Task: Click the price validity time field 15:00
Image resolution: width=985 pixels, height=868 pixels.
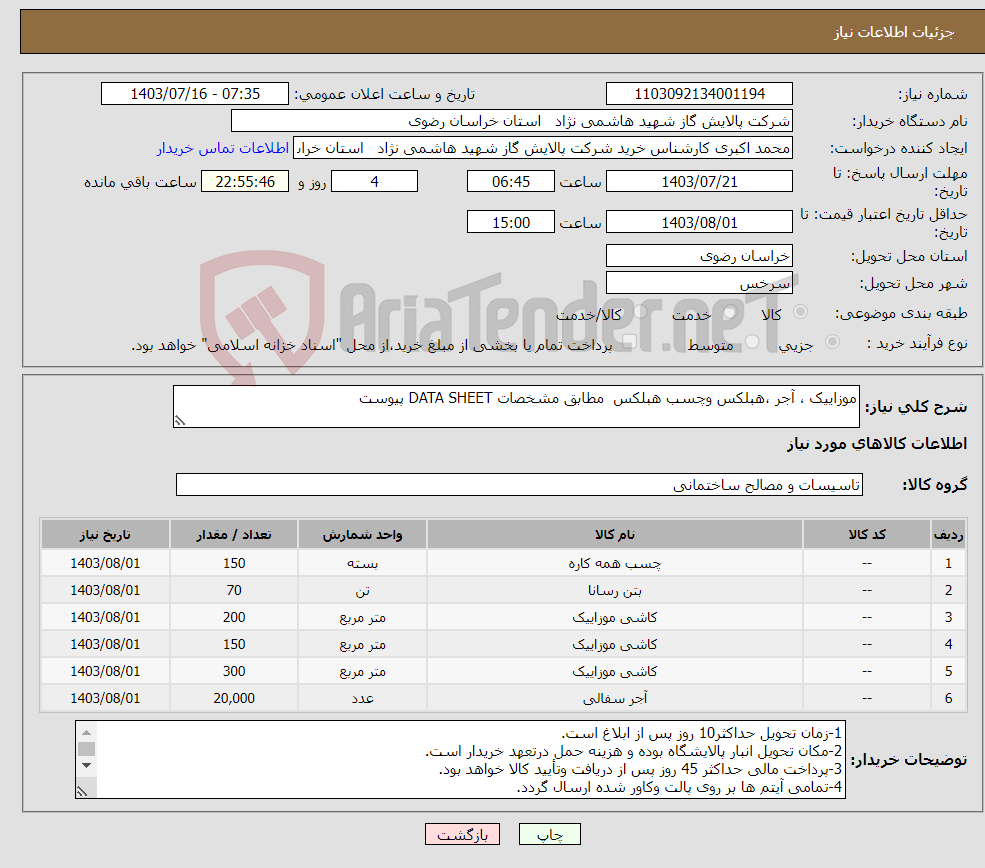Action: click(x=511, y=223)
